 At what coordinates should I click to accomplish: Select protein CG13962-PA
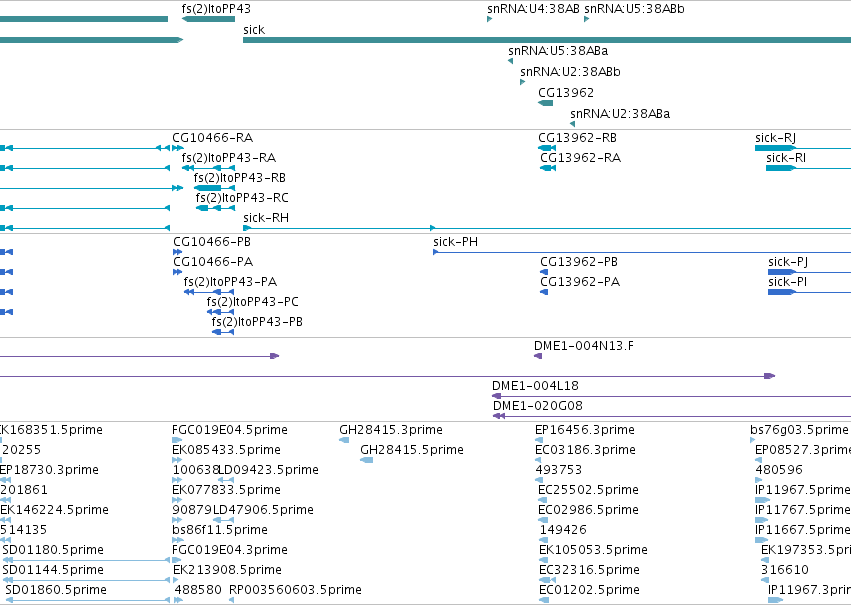pos(580,282)
